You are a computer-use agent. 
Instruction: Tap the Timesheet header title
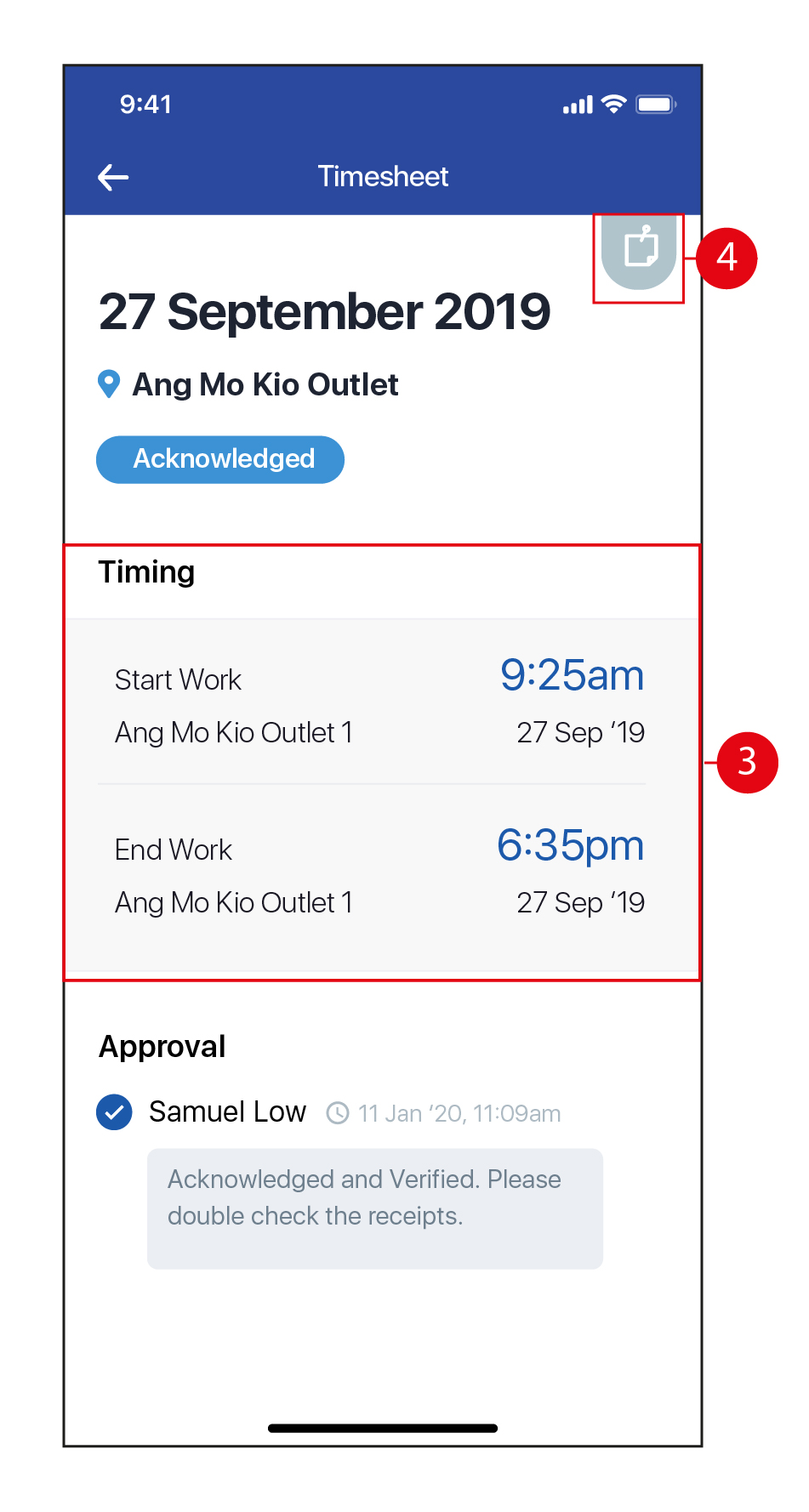point(383,177)
